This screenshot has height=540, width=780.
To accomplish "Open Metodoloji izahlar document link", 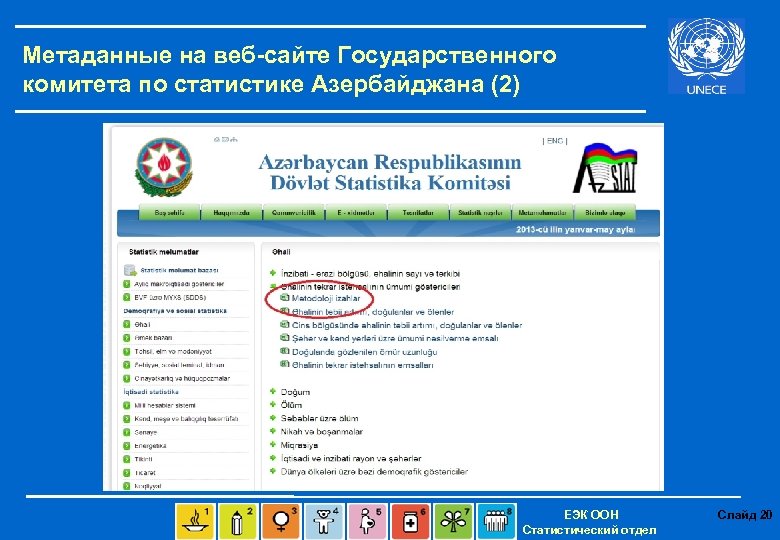I will [x=326, y=298].
